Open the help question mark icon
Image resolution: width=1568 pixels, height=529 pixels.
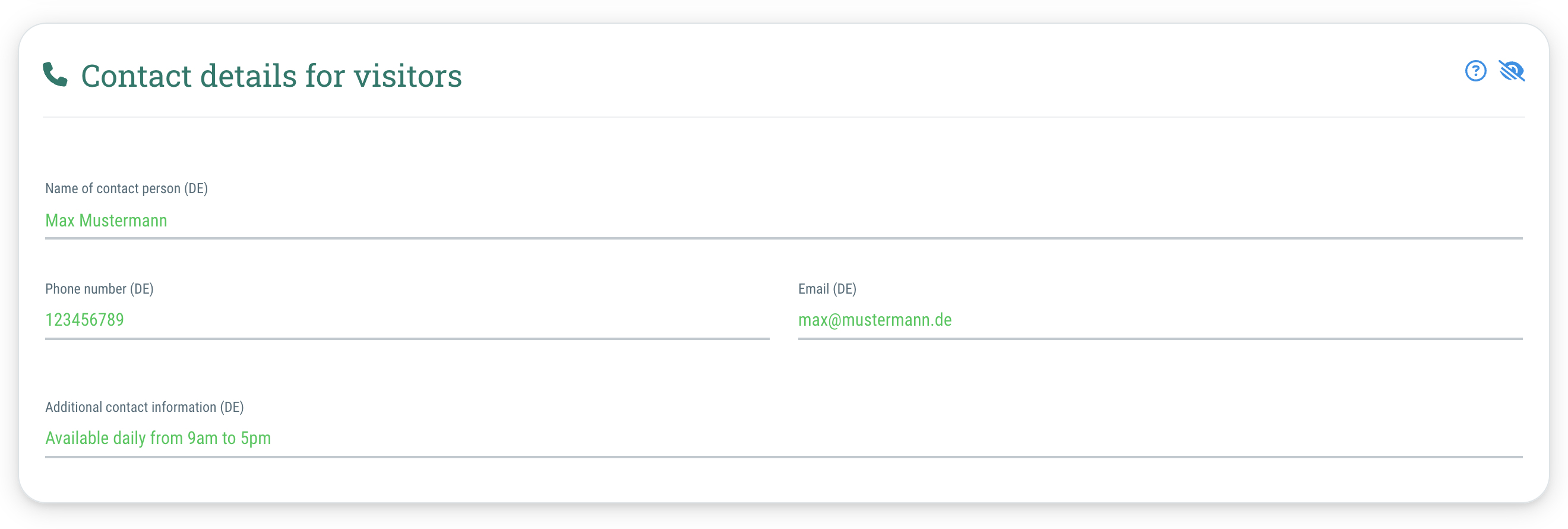(x=1475, y=71)
